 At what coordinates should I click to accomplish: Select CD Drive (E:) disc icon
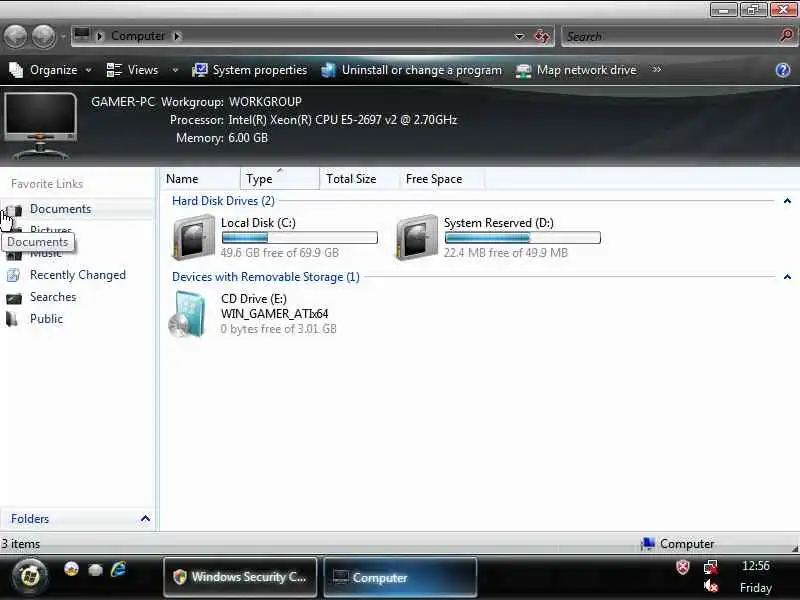click(188, 314)
